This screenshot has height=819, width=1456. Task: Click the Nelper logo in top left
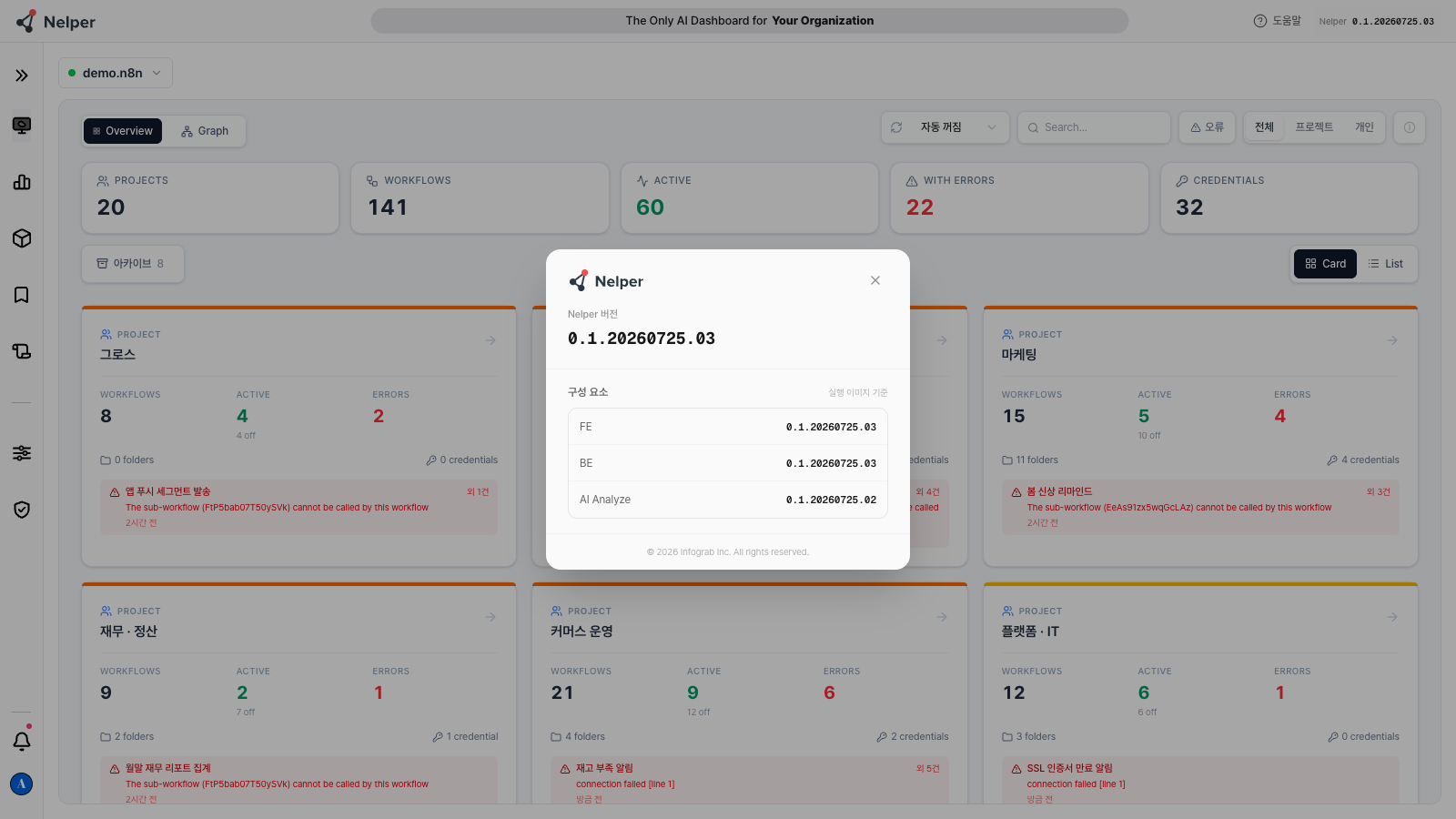coord(56,22)
